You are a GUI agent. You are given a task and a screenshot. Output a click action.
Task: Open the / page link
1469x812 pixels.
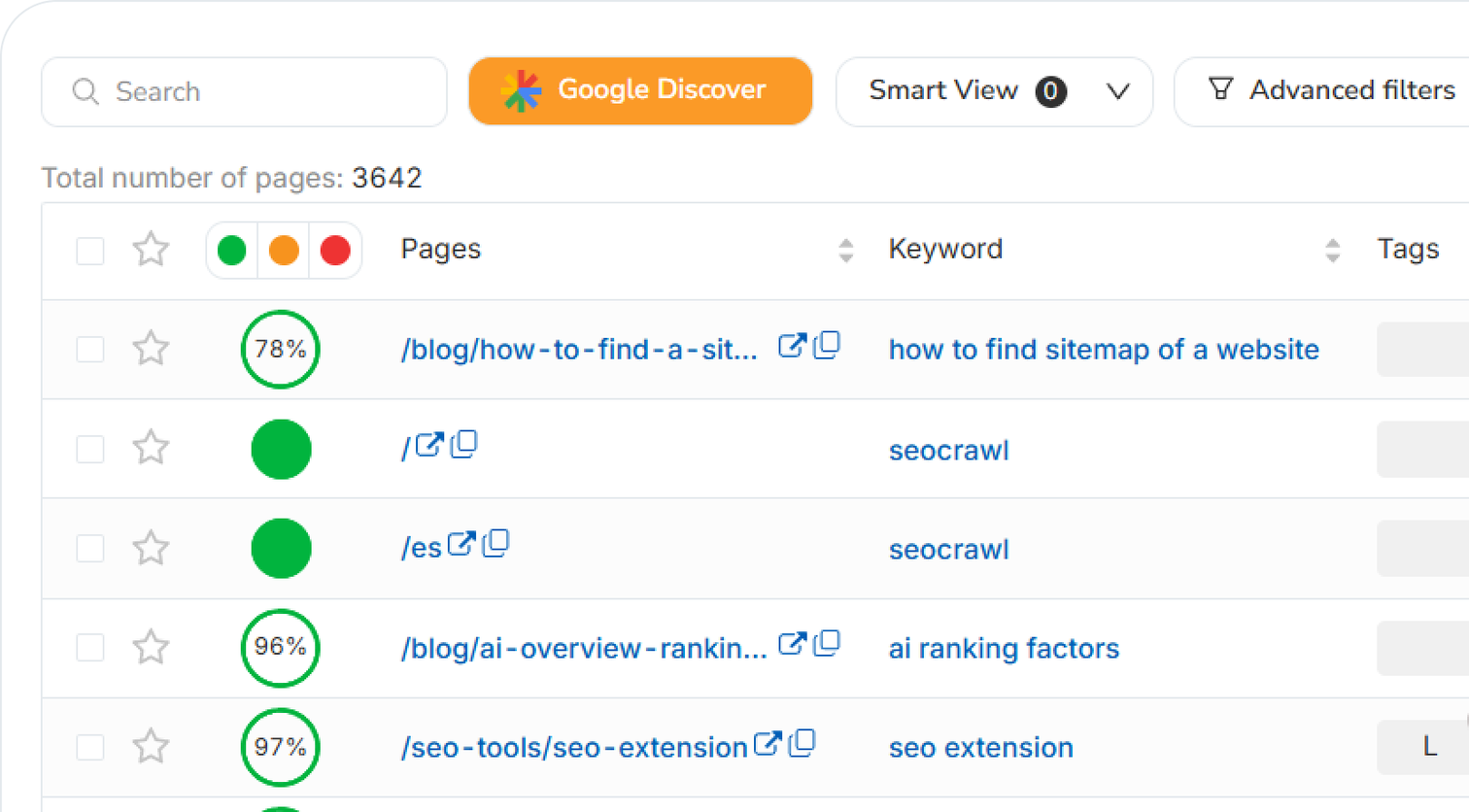pos(405,450)
